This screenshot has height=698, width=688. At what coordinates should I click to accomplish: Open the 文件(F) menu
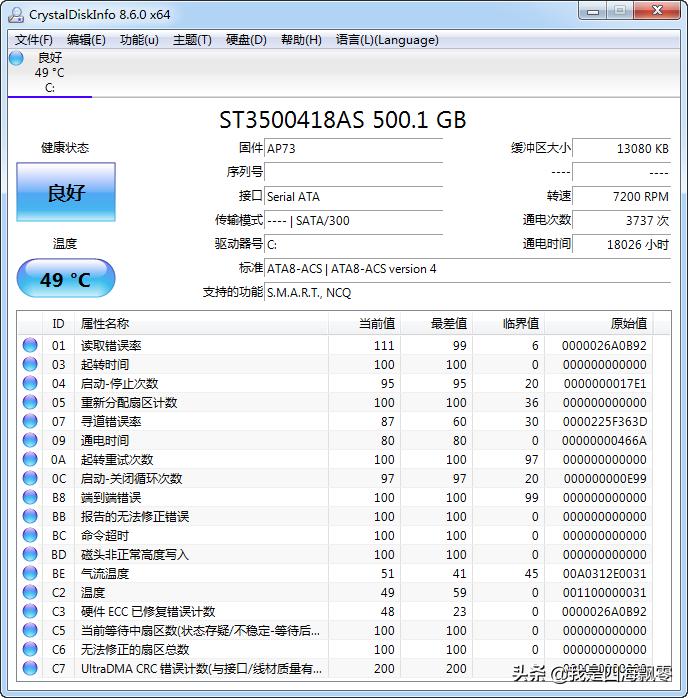[34, 40]
